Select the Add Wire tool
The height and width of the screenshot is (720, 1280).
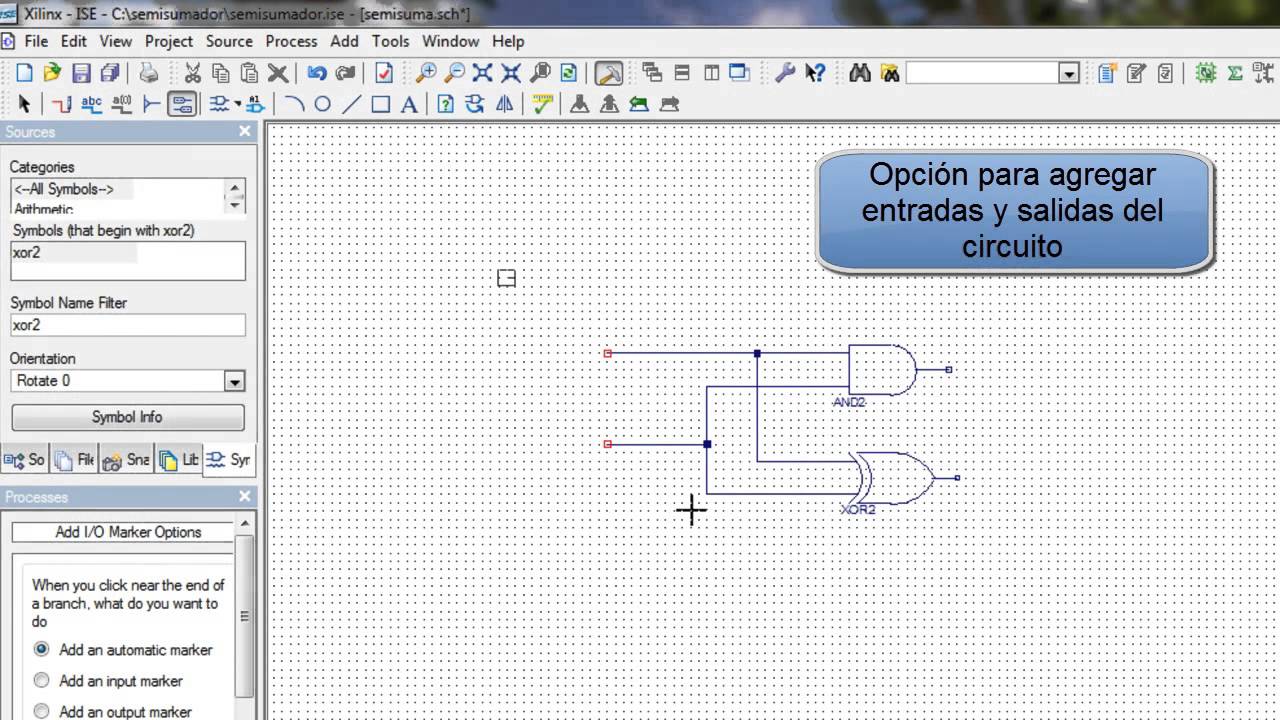pyautogui.click(x=61, y=104)
